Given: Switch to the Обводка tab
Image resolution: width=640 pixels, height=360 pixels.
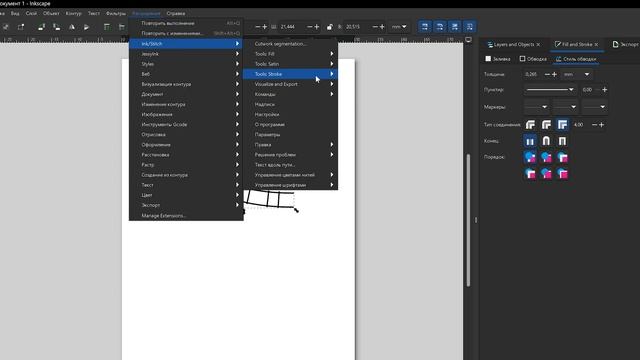Looking at the screenshot, I should 533,59.
